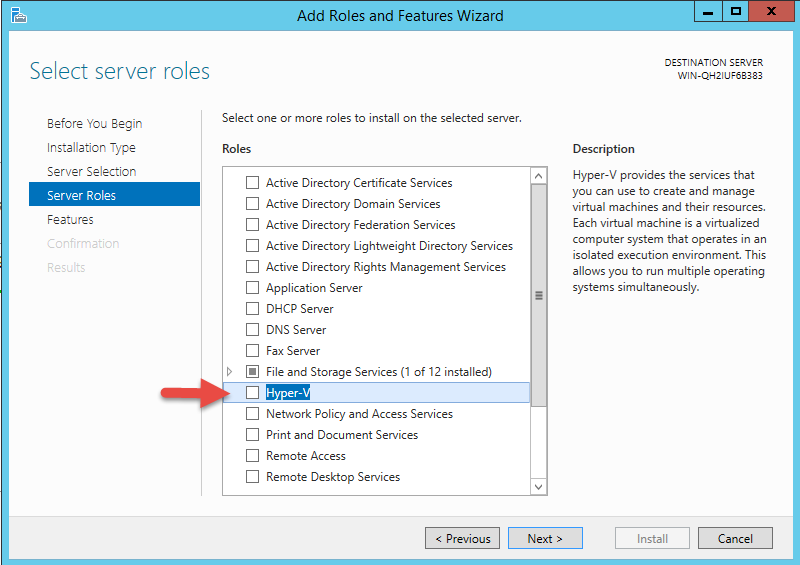Expand File and Storage Services tree arrow
Screen dimensions: 800x565
click(x=230, y=372)
